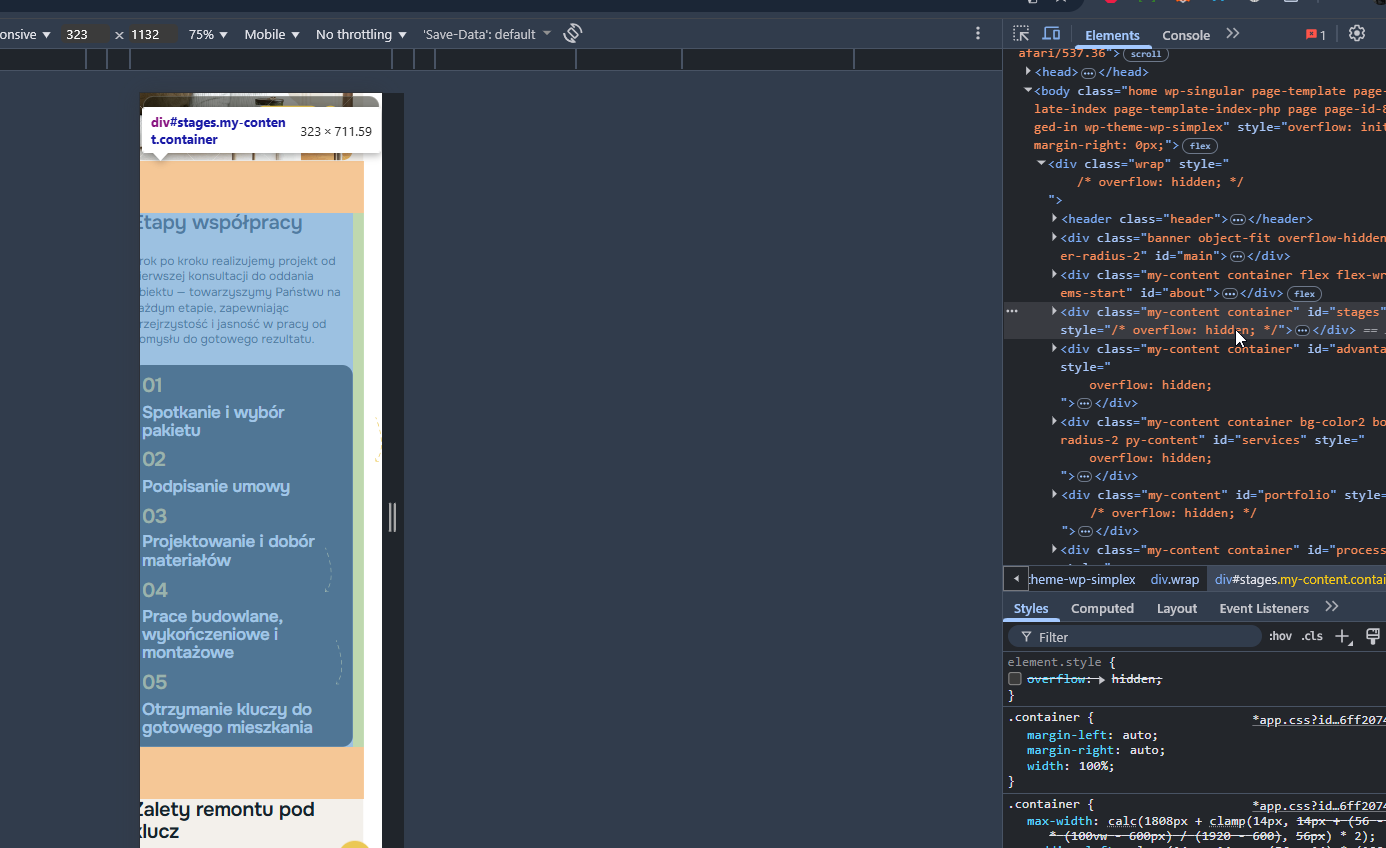Toggle the :hov element state panel
1386x848 pixels.
coord(1280,636)
